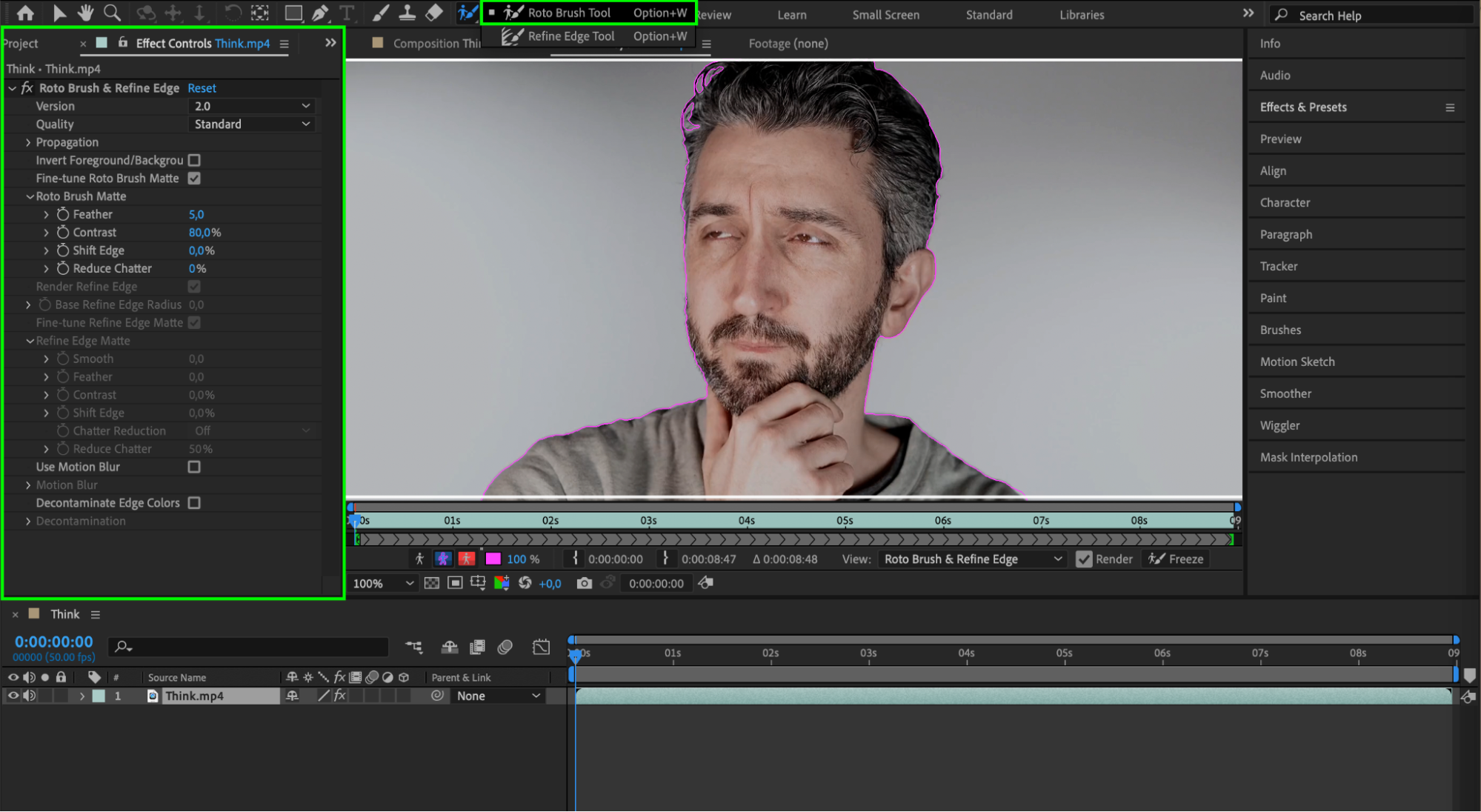
Task: Click the Home icon
Action: coord(25,13)
